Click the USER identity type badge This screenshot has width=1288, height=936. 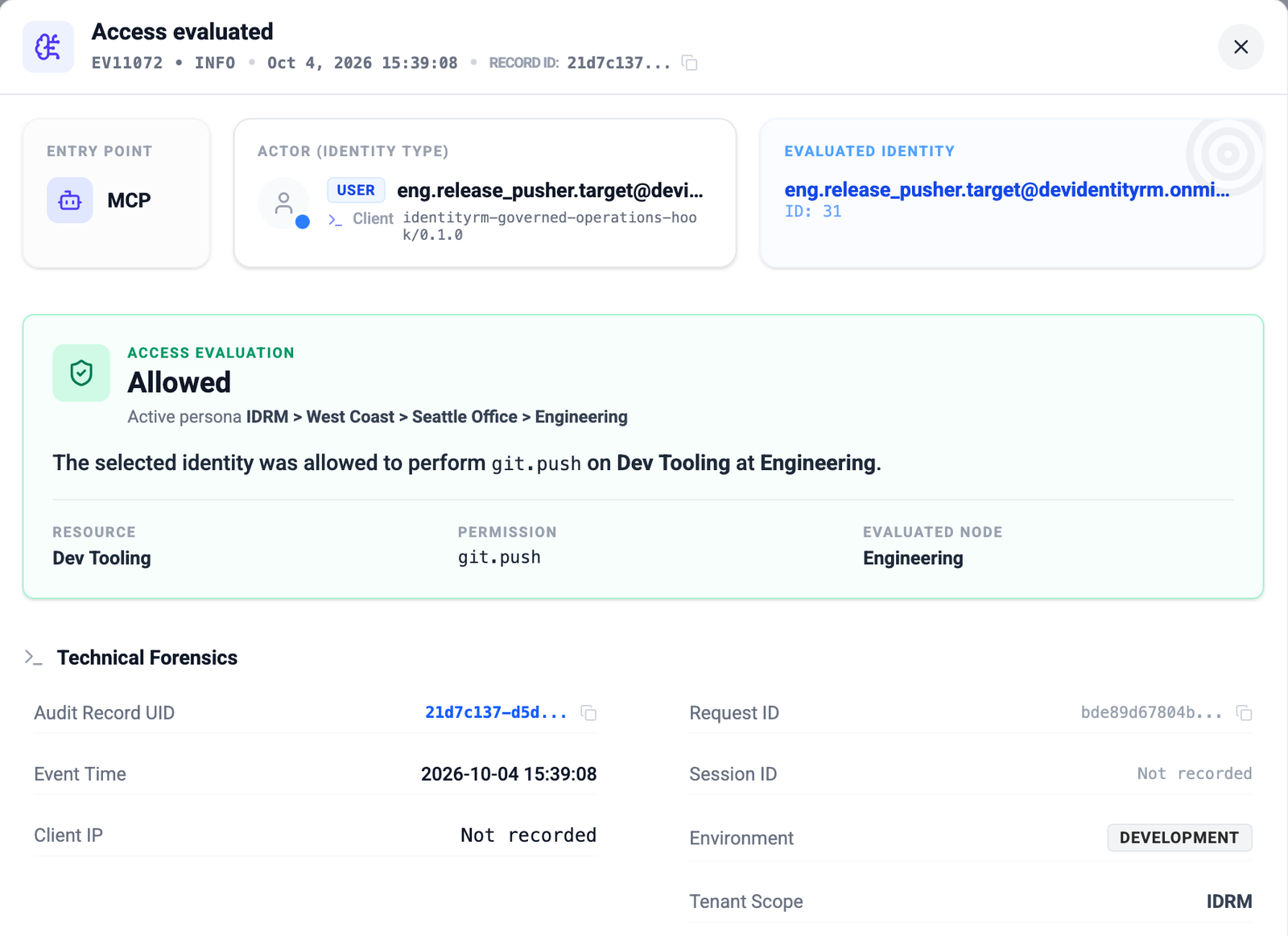point(356,190)
